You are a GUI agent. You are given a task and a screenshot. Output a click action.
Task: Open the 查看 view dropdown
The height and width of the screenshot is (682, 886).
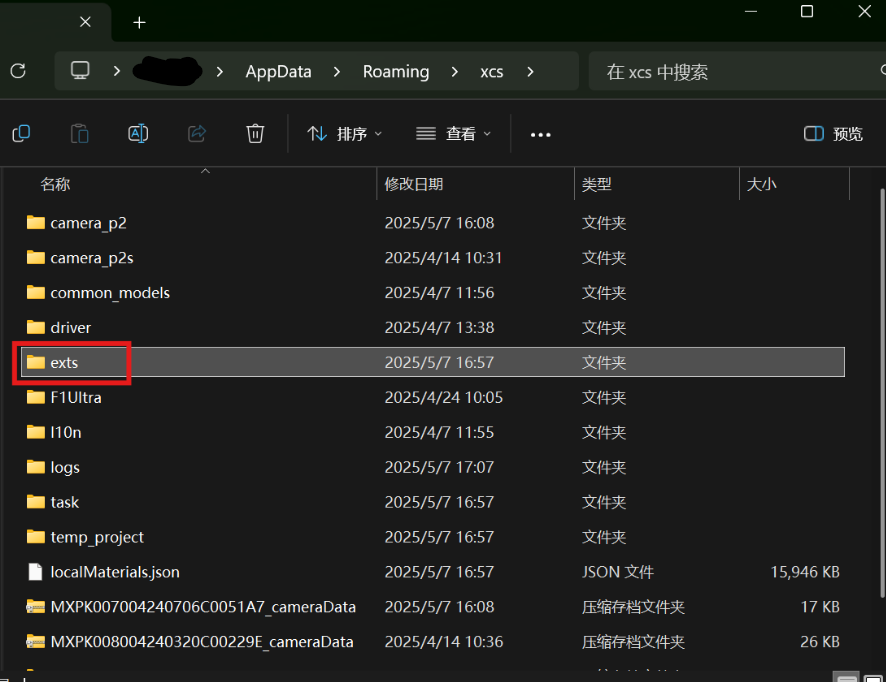tap(453, 134)
